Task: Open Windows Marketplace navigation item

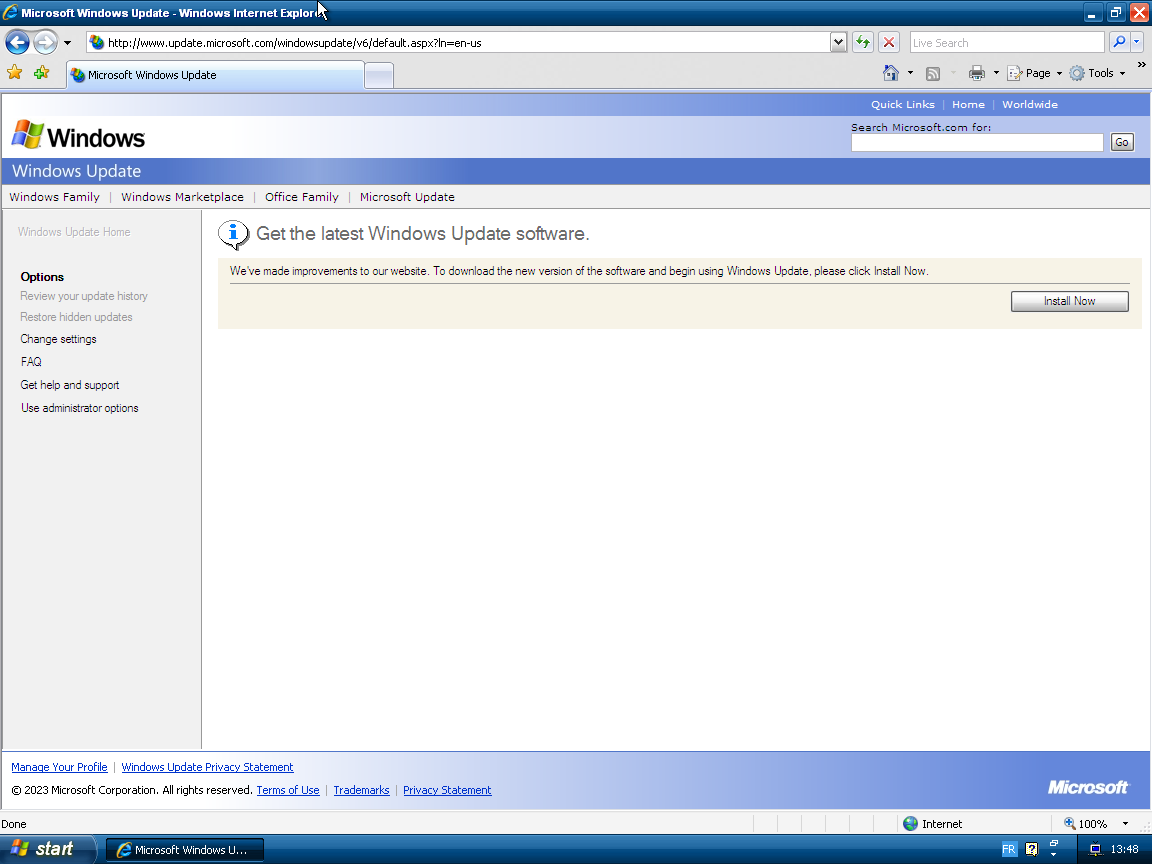Action: (182, 197)
